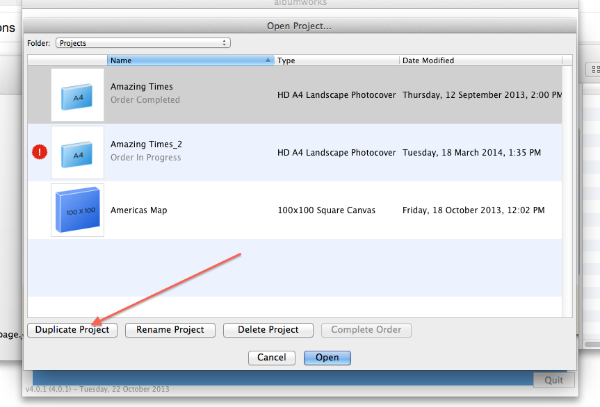The height and width of the screenshot is (407, 600).
Task: Click the Rename Project button
Action: tap(169, 330)
